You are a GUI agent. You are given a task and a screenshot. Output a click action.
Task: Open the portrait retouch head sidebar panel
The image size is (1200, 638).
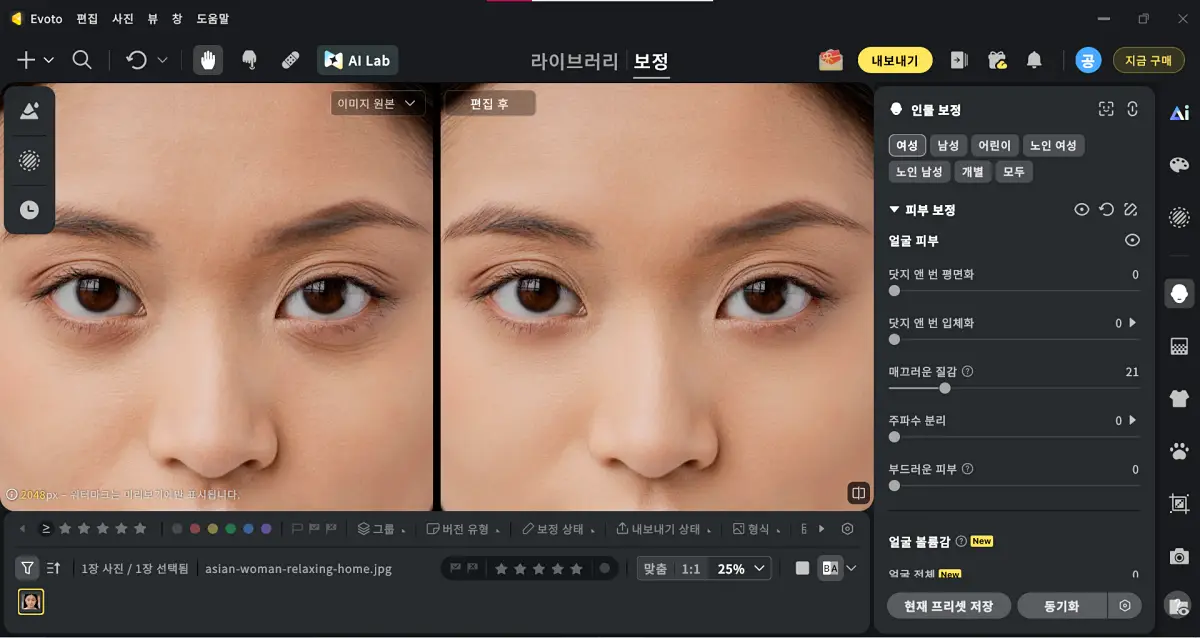1179,293
